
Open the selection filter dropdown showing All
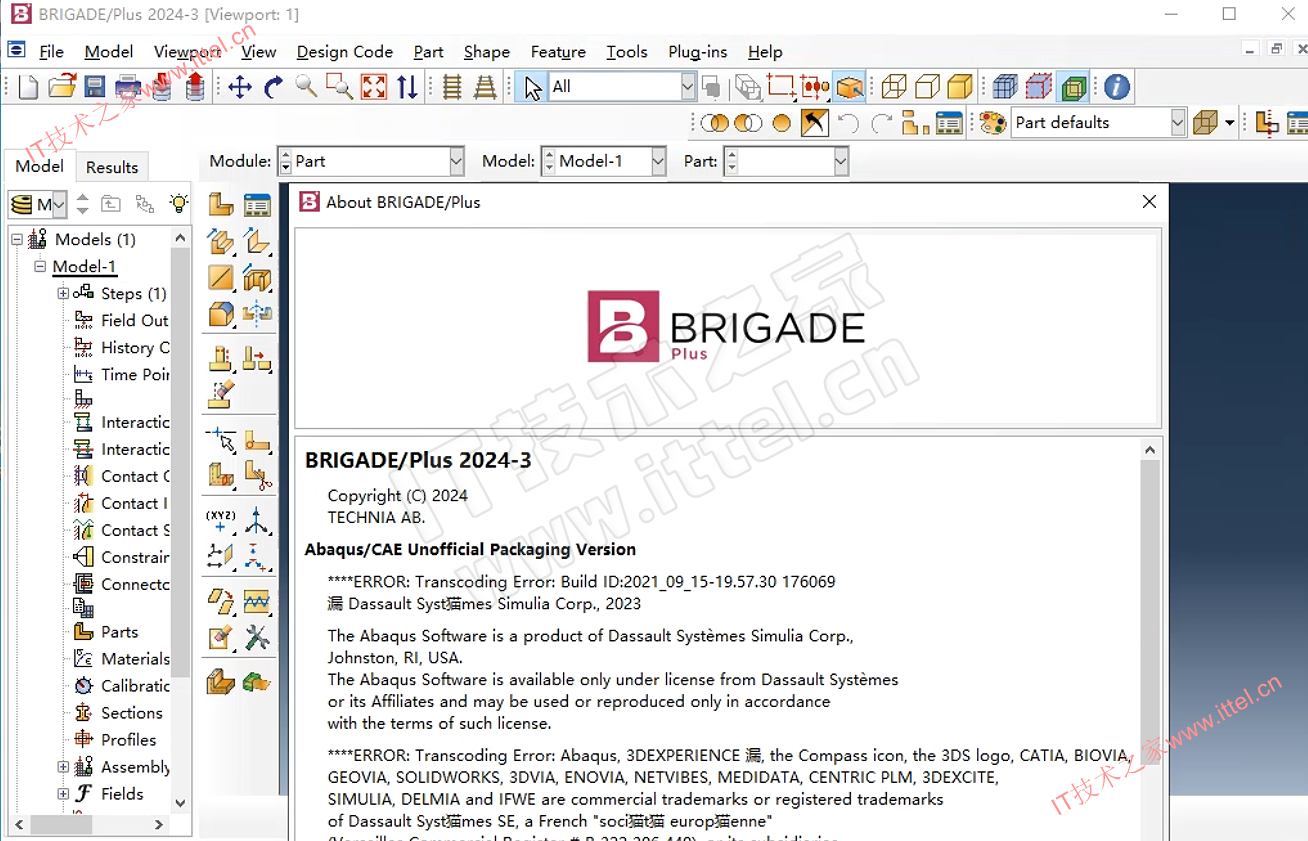click(x=688, y=87)
